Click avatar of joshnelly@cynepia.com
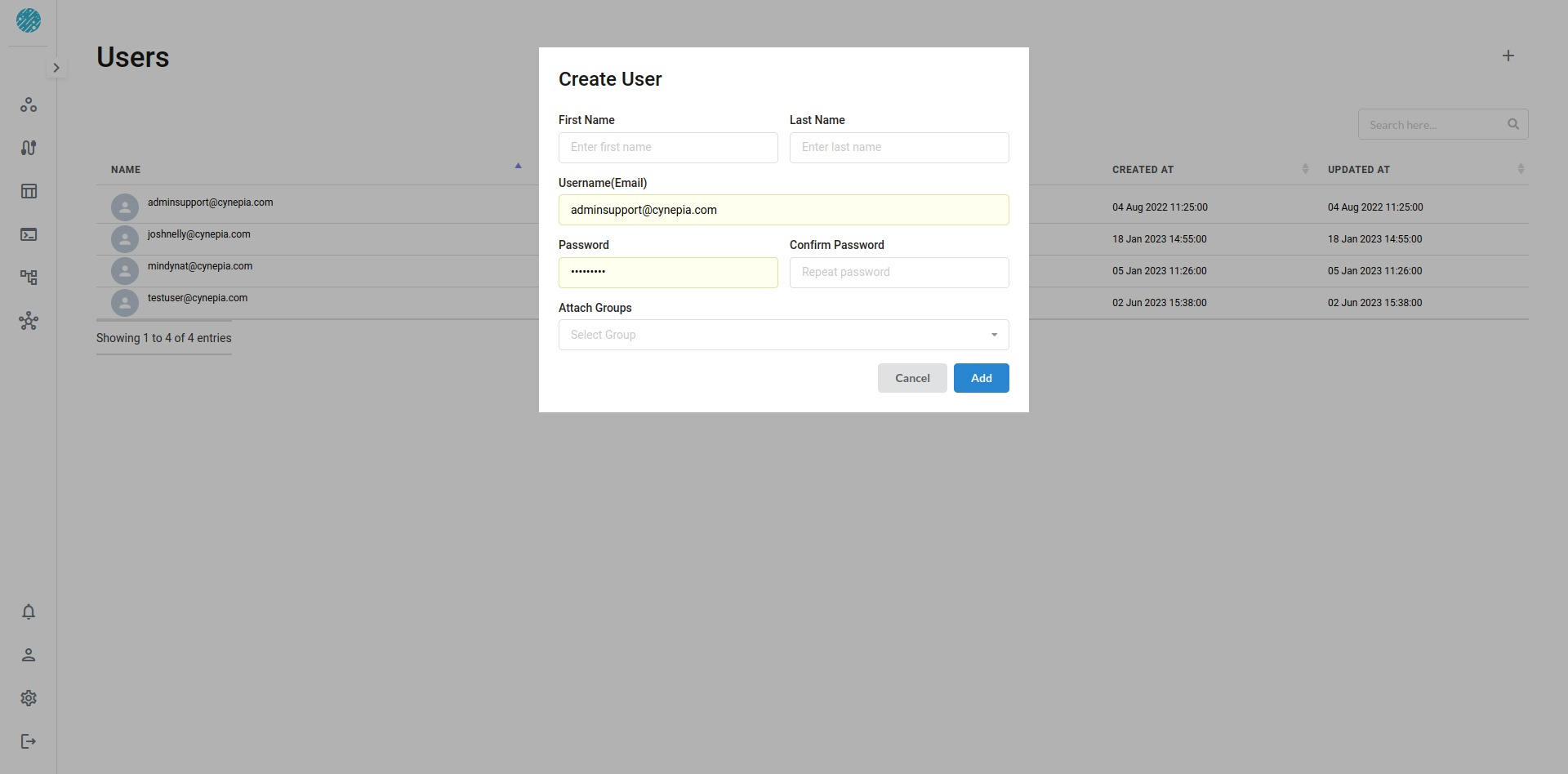 coord(125,239)
